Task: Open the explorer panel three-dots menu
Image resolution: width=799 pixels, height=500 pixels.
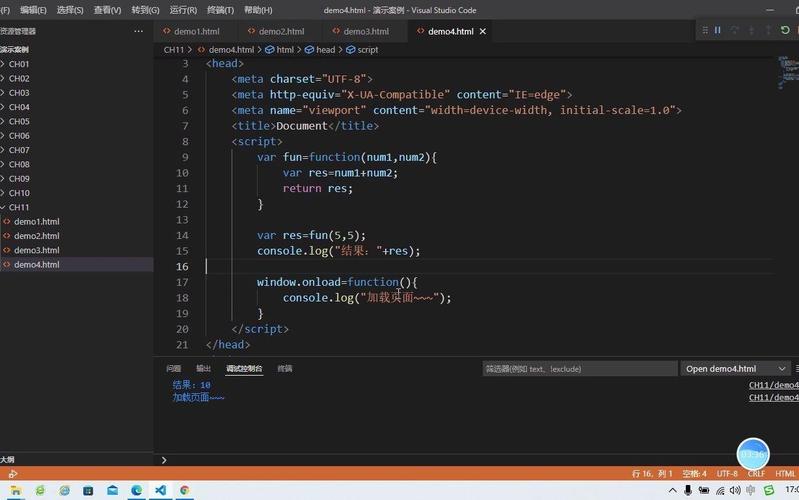Action: (x=138, y=31)
